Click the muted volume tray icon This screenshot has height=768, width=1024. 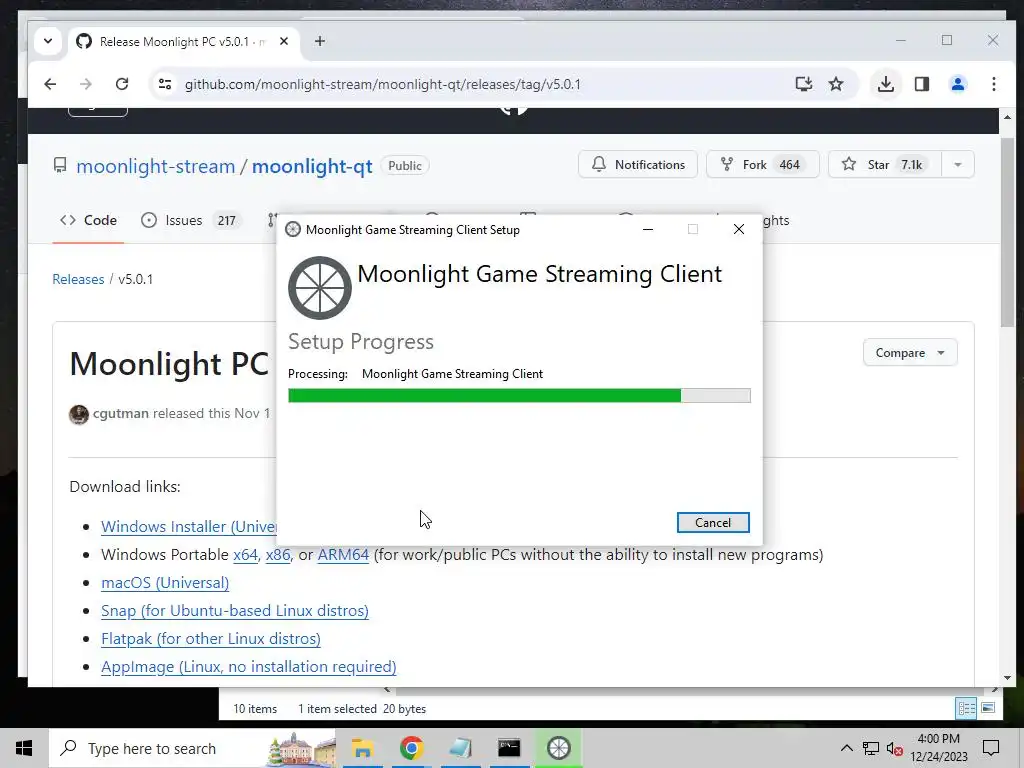(x=895, y=749)
